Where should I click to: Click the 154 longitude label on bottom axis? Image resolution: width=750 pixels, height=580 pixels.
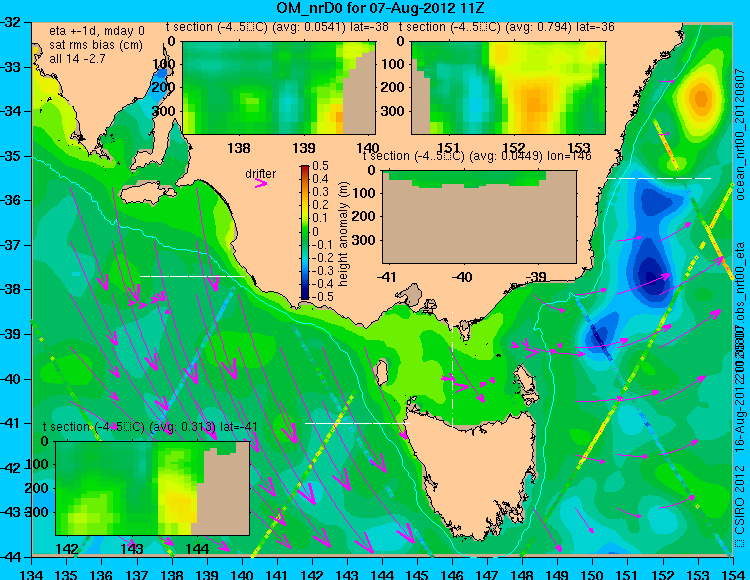coord(732,574)
